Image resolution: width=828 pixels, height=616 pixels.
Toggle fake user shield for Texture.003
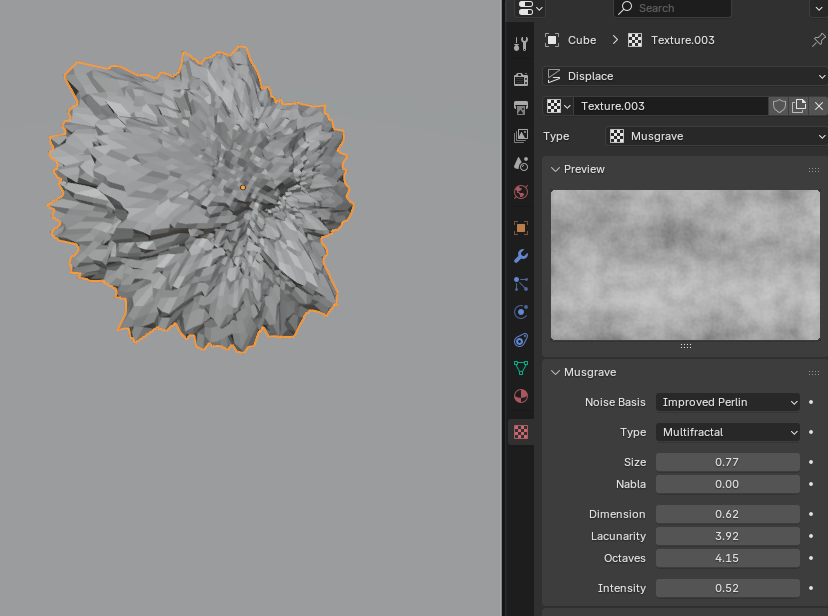(779, 106)
